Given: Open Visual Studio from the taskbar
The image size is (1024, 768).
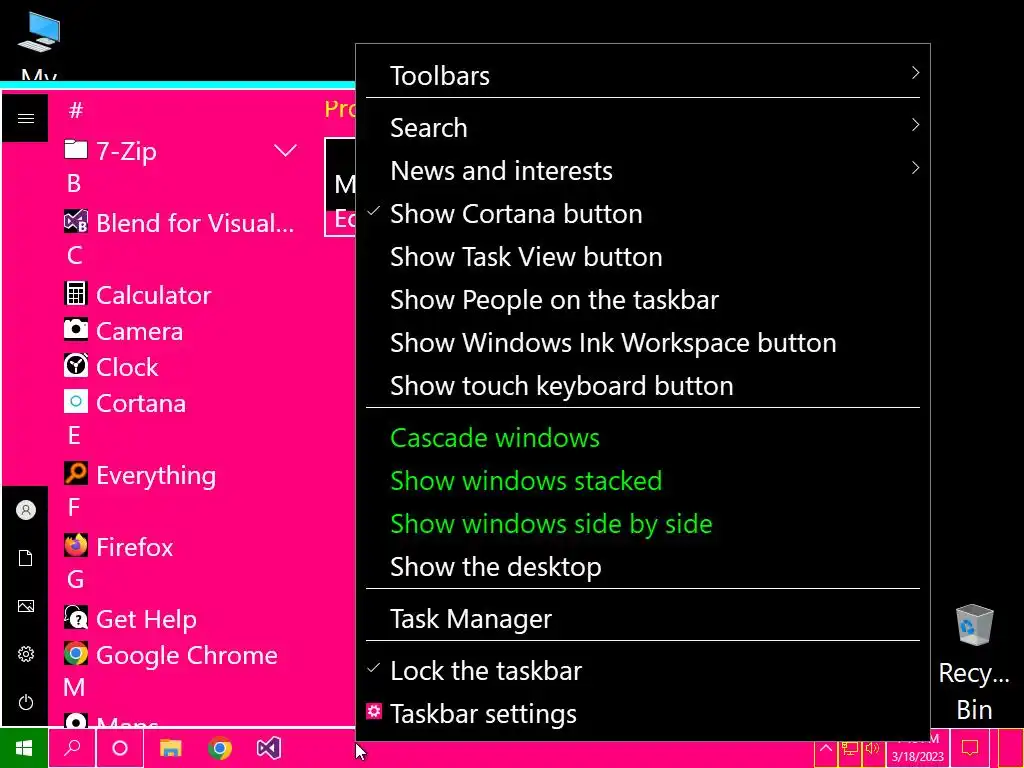Looking at the screenshot, I should (268, 748).
